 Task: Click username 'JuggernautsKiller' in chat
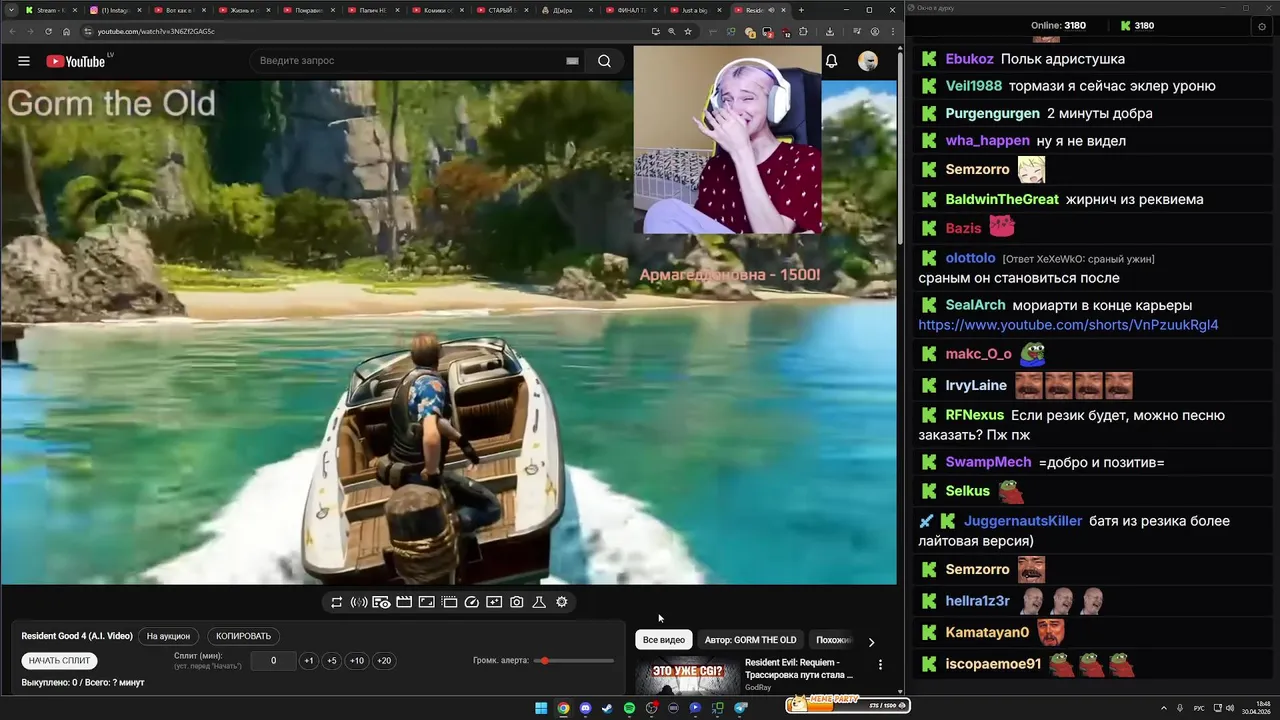point(1023,521)
